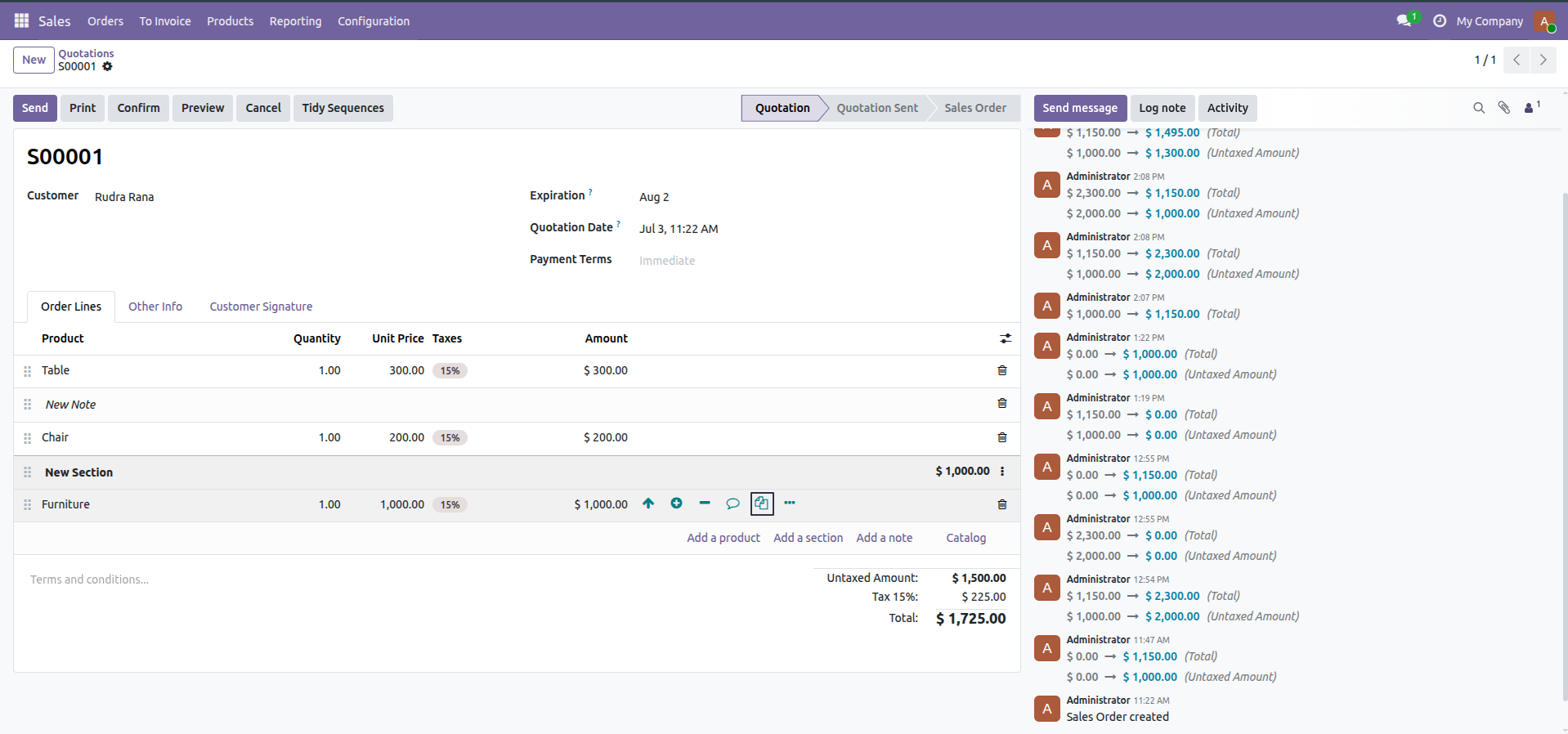Delete the Table order line

[1002, 370]
